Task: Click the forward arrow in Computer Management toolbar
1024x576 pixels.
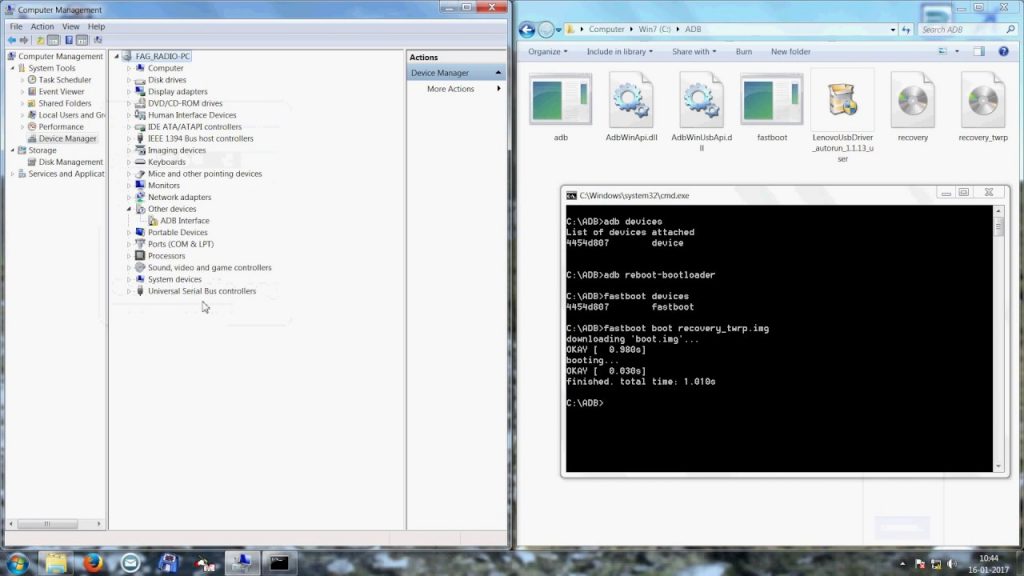Action: (x=24, y=40)
